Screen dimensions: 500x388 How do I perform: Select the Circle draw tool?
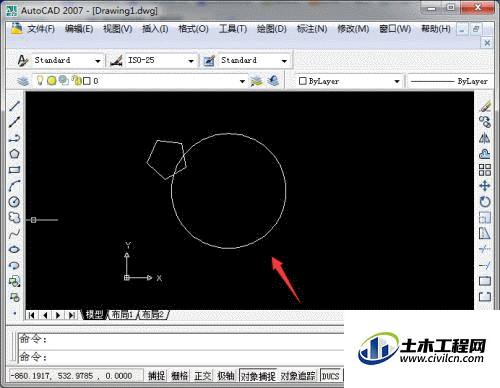coord(14,202)
